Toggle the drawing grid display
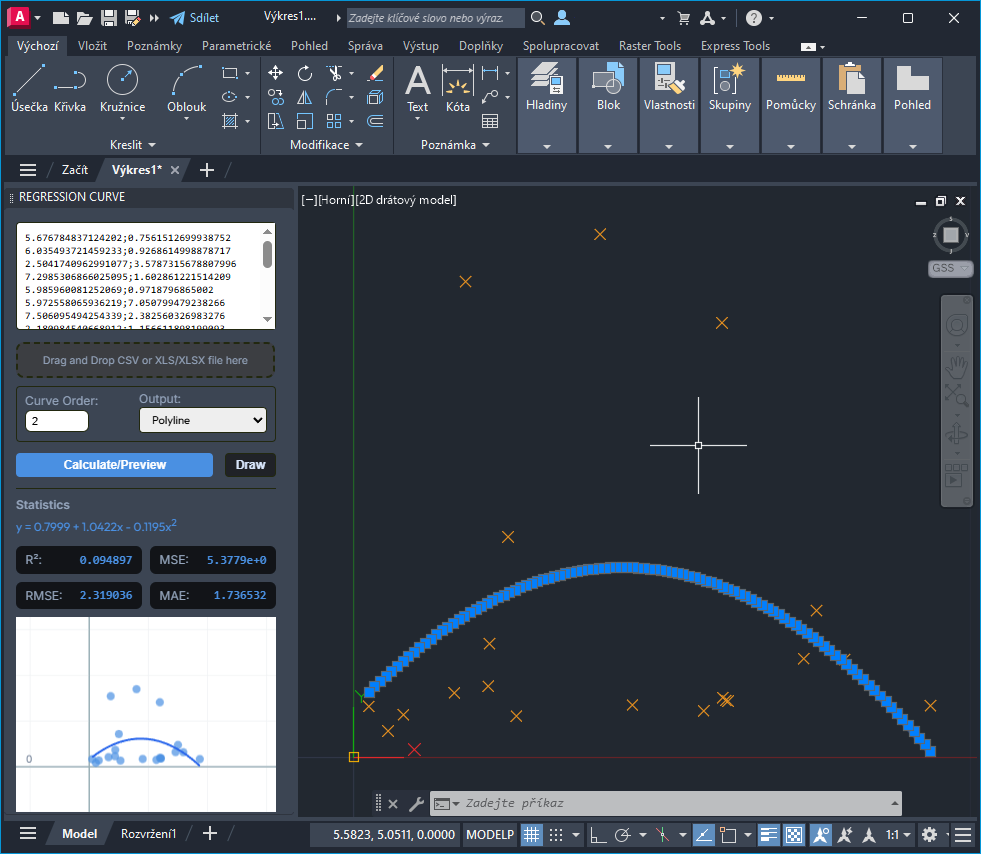The image size is (981, 854). (532, 834)
